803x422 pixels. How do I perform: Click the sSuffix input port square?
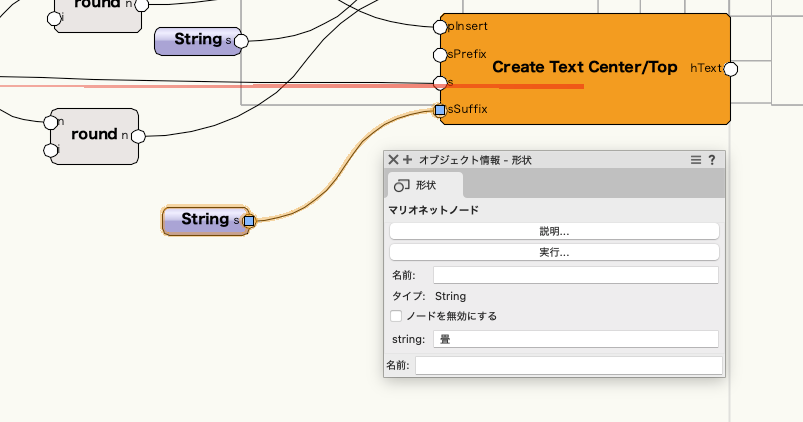(439, 109)
